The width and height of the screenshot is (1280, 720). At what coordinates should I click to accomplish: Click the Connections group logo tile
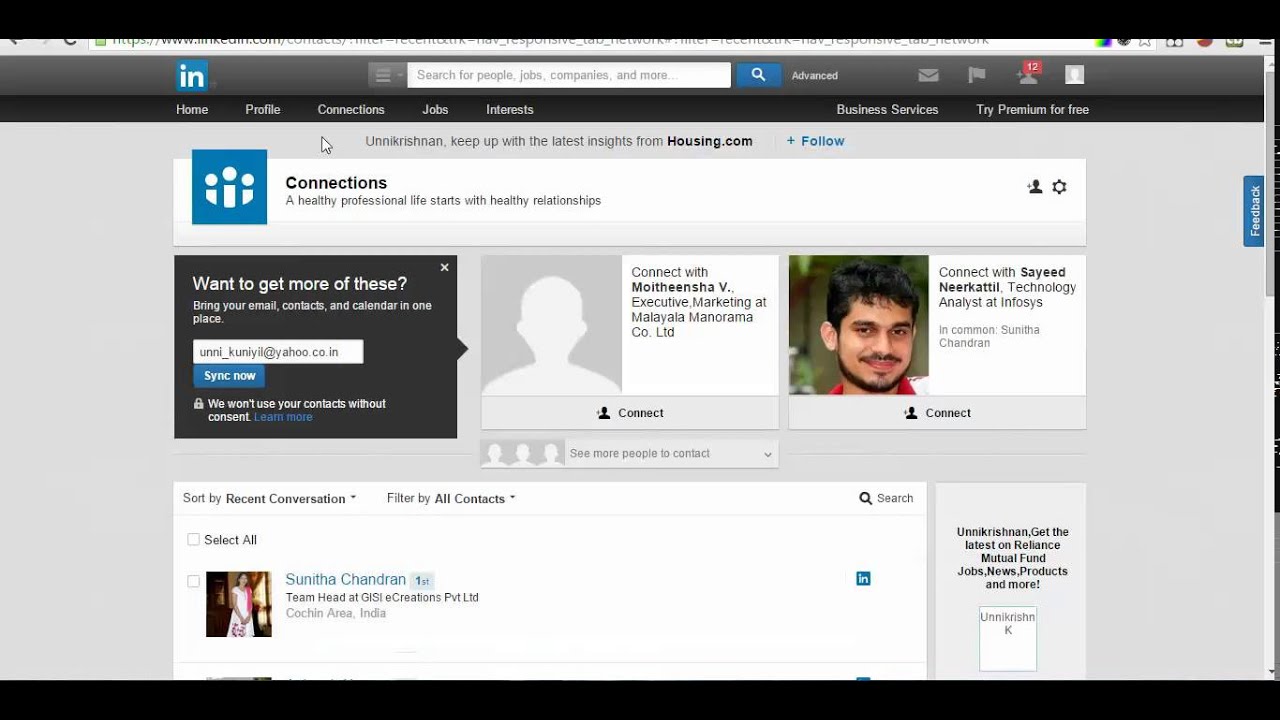(x=229, y=187)
